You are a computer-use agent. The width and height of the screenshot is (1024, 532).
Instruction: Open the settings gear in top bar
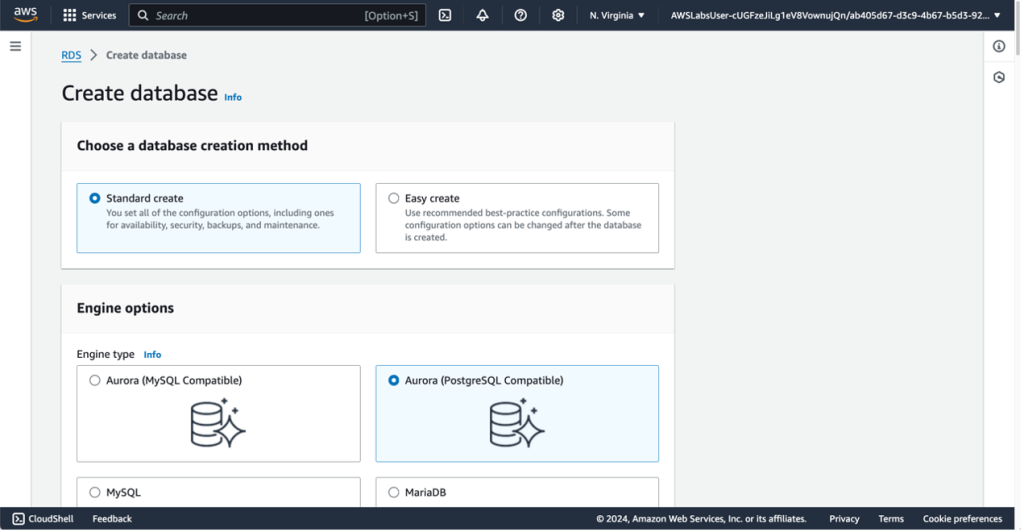click(558, 15)
